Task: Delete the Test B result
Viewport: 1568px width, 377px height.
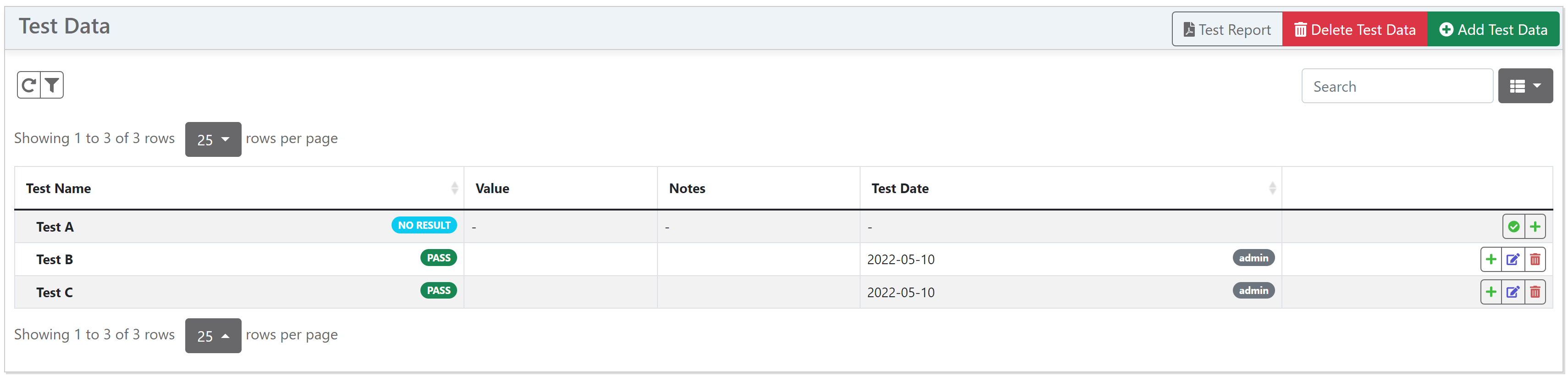Action: tap(1535, 260)
